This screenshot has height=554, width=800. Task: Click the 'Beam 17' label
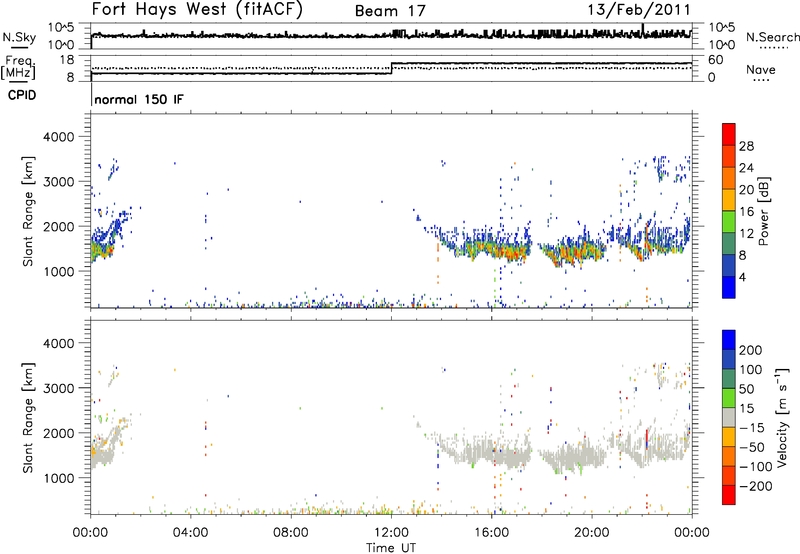point(390,11)
